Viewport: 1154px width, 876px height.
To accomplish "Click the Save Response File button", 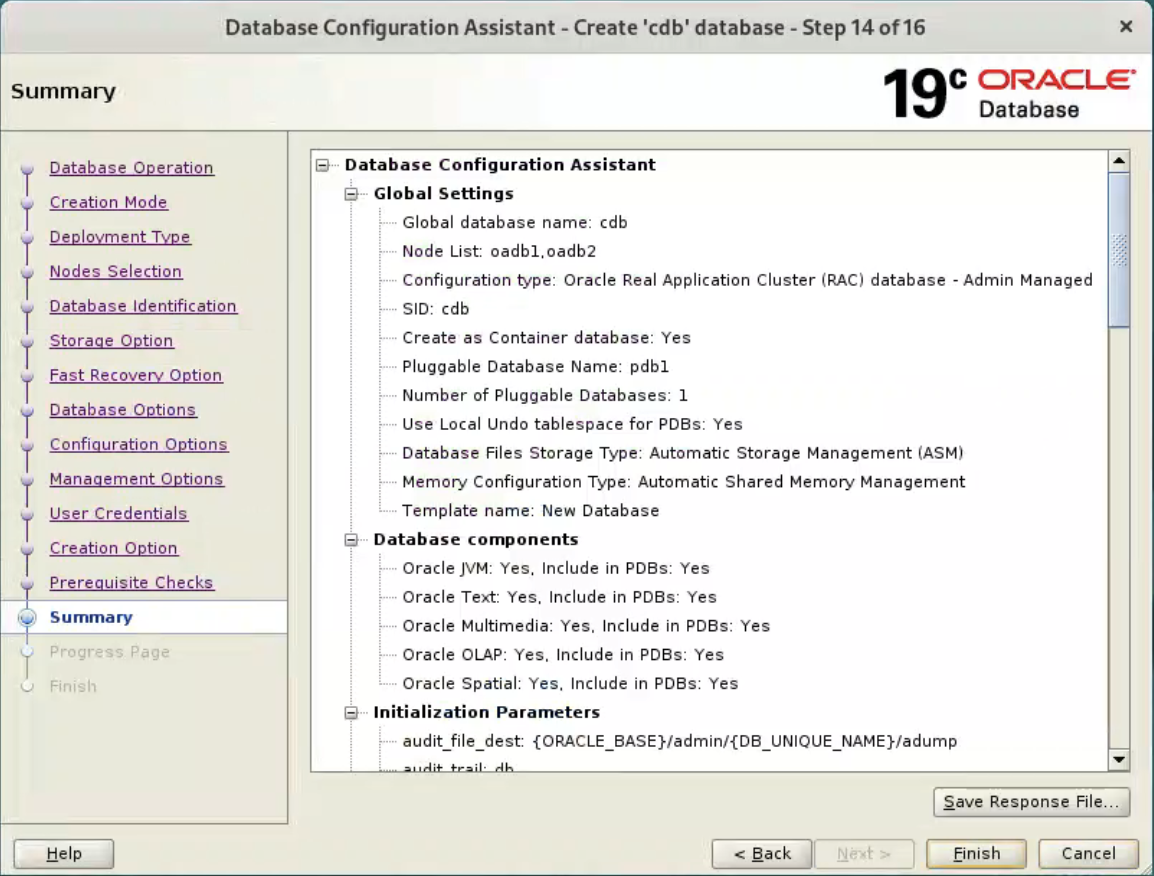I will coord(1031,802).
